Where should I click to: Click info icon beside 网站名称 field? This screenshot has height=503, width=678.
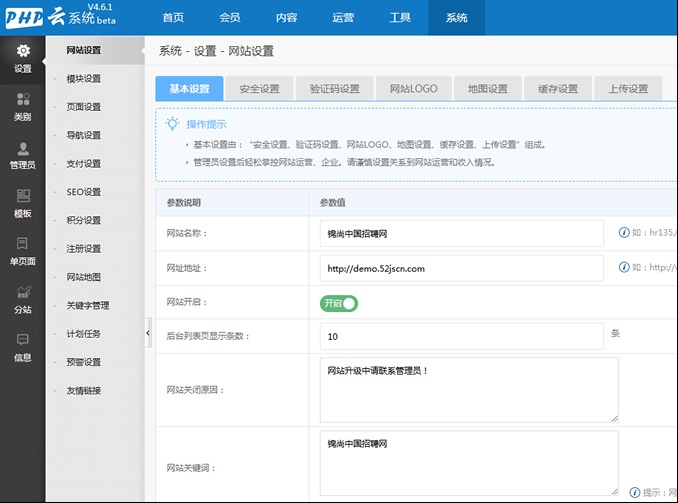(x=624, y=233)
